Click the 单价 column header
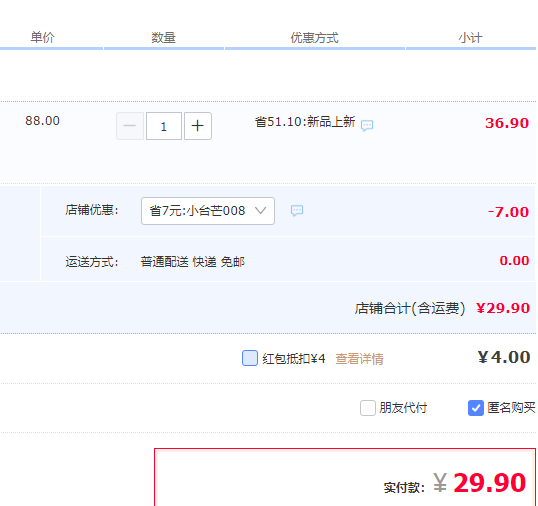Viewport: 538px width, 506px height. point(43,37)
